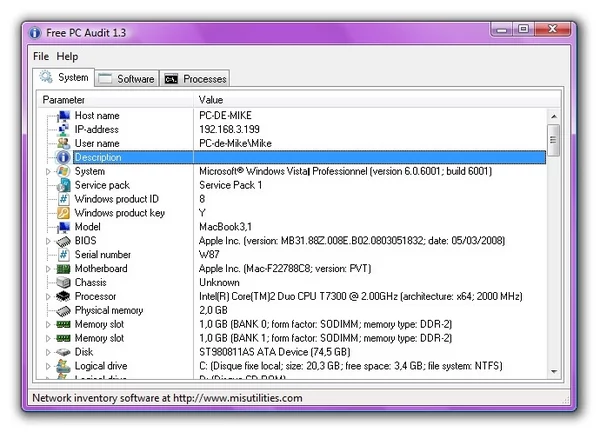Click the Service pack icon
The width and height of the screenshot is (600, 432).
pyautogui.click(x=64, y=185)
